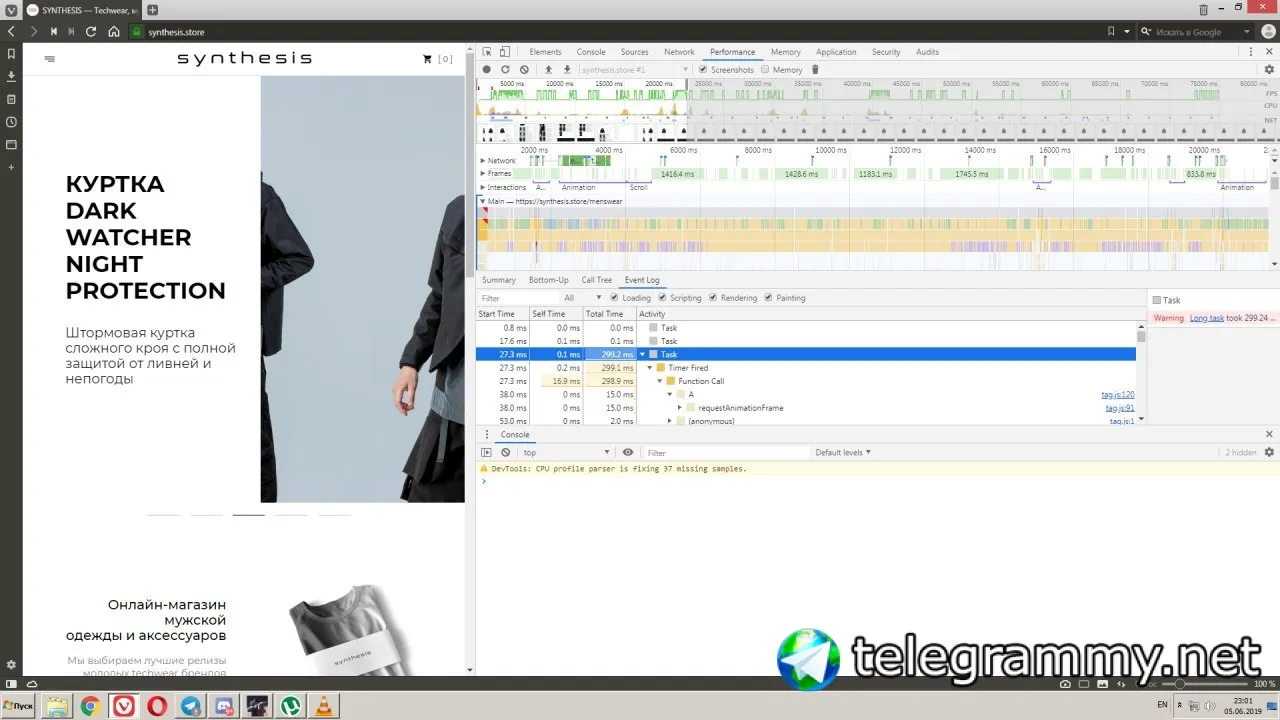The height and width of the screenshot is (720, 1280).
Task: Switch to the Bottom-Up tab
Action: point(548,280)
